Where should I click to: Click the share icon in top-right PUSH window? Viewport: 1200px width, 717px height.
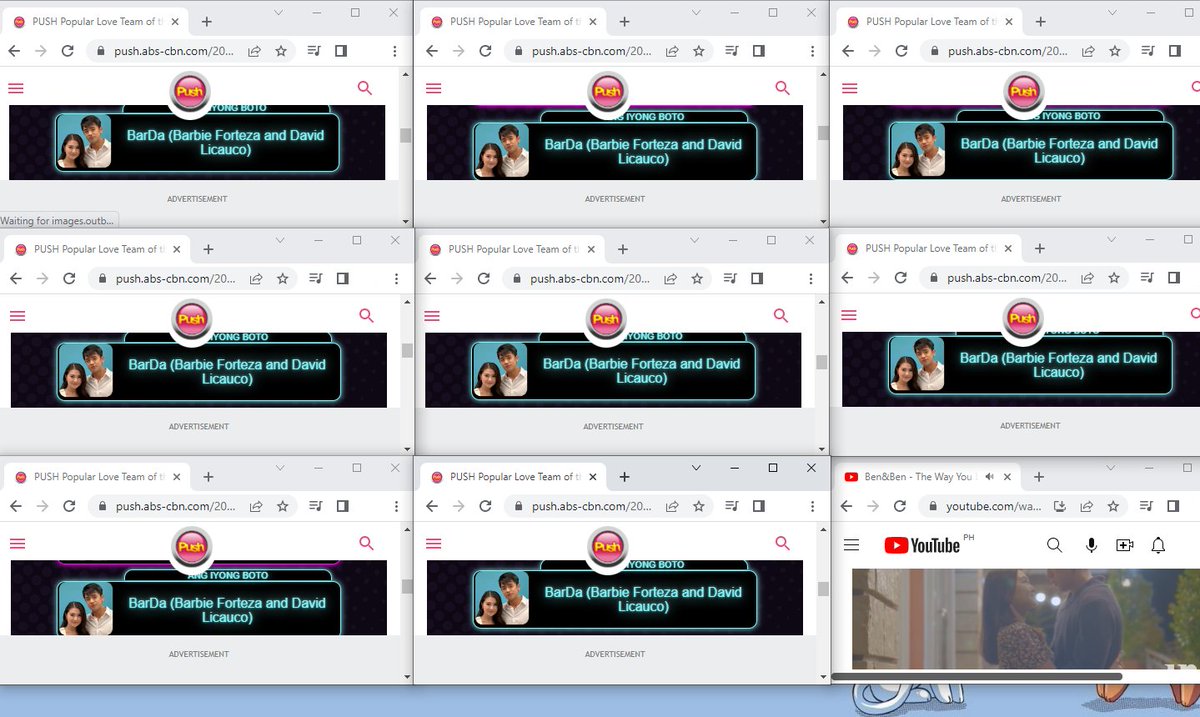[x=1088, y=51]
